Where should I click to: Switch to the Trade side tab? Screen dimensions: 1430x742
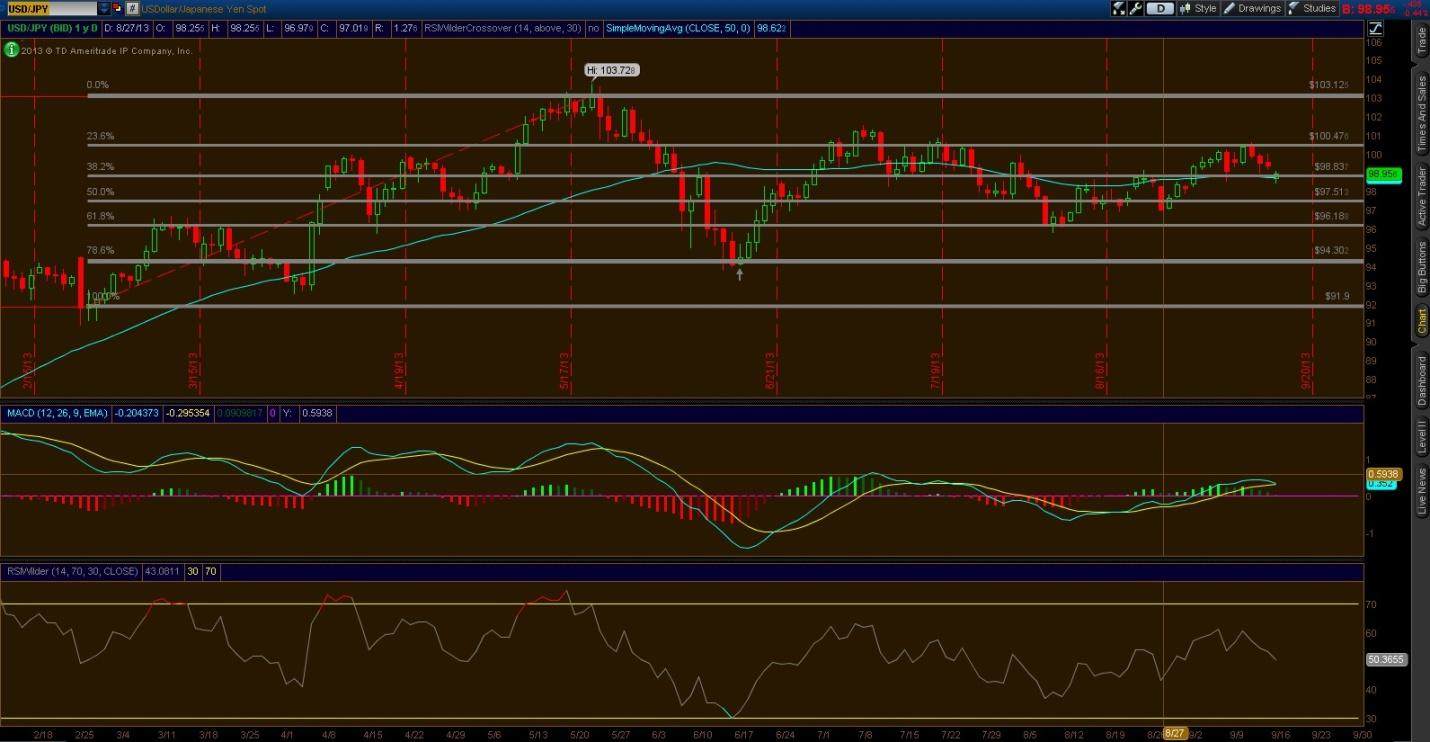1421,41
